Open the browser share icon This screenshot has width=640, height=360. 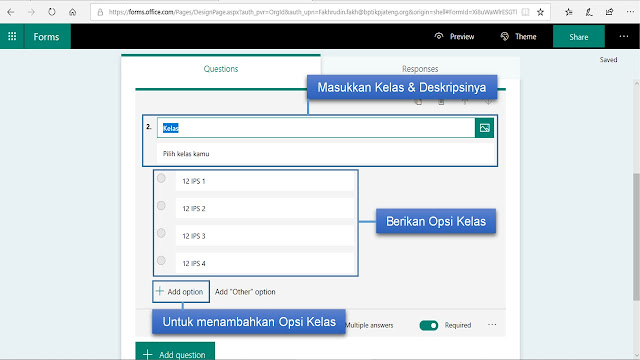pos(609,12)
